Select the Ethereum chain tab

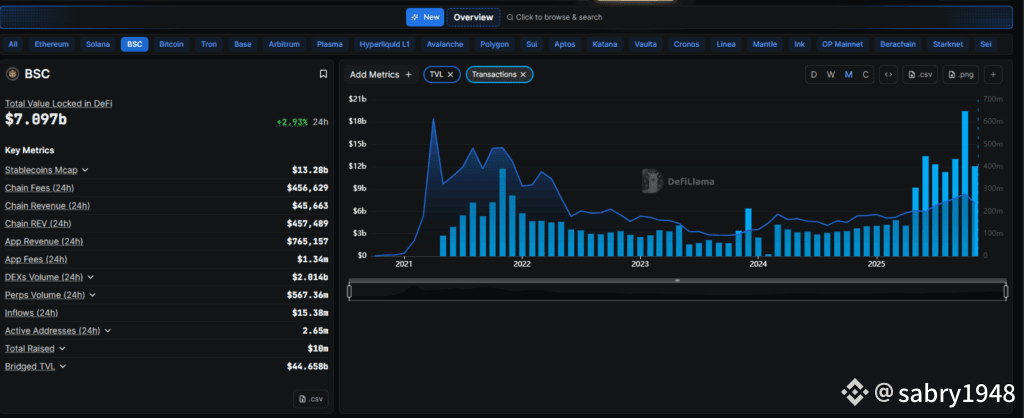click(x=52, y=44)
